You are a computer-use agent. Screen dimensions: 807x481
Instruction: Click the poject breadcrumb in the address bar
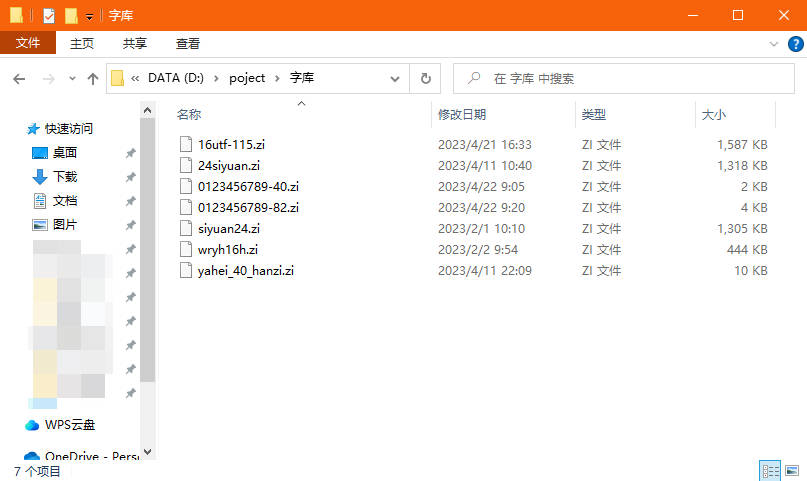click(x=247, y=78)
